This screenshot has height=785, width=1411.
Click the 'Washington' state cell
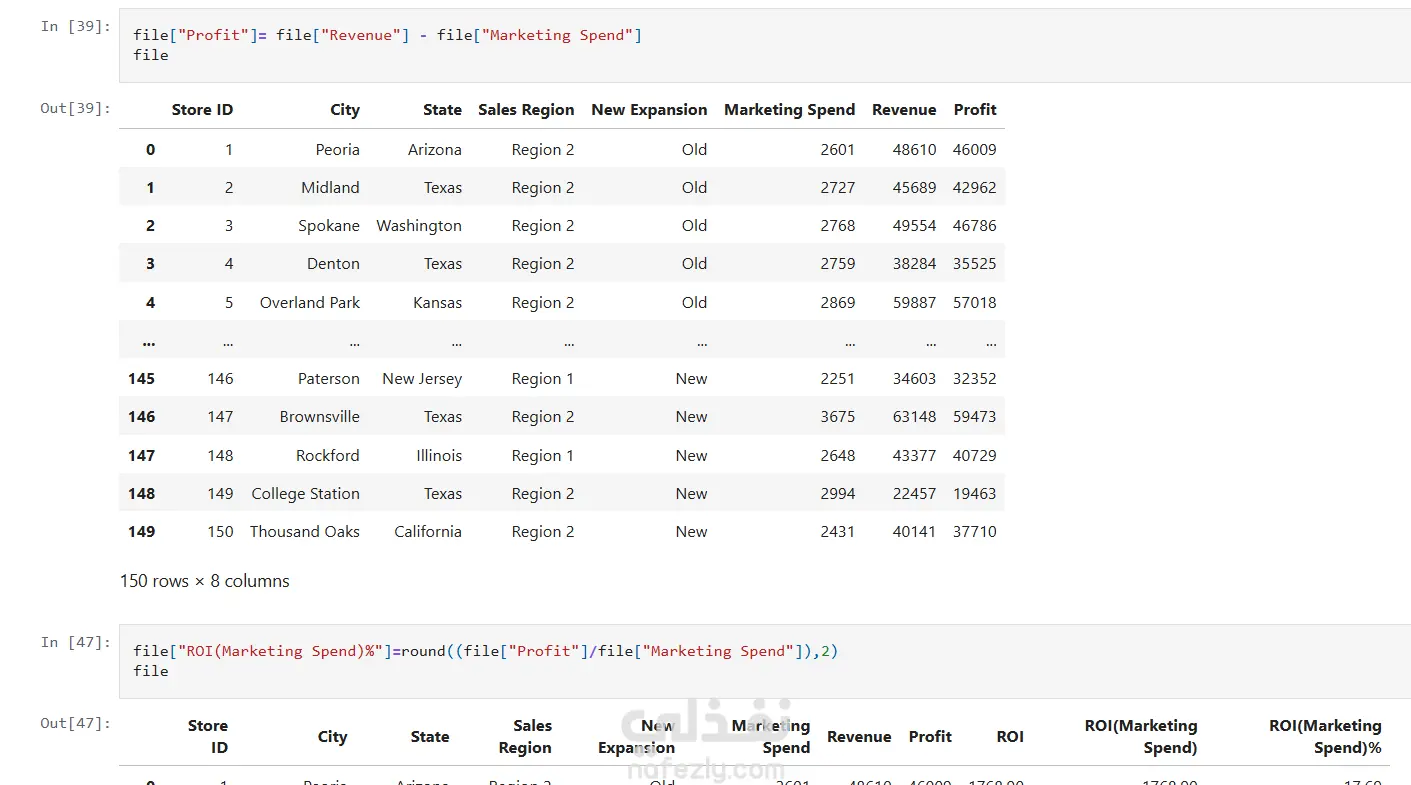[x=419, y=226]
